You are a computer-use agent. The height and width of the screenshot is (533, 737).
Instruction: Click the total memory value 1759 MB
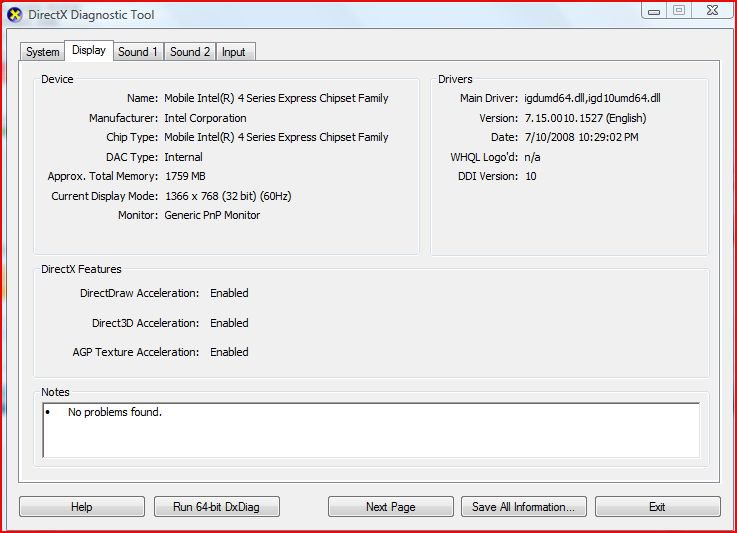[185, 176]
